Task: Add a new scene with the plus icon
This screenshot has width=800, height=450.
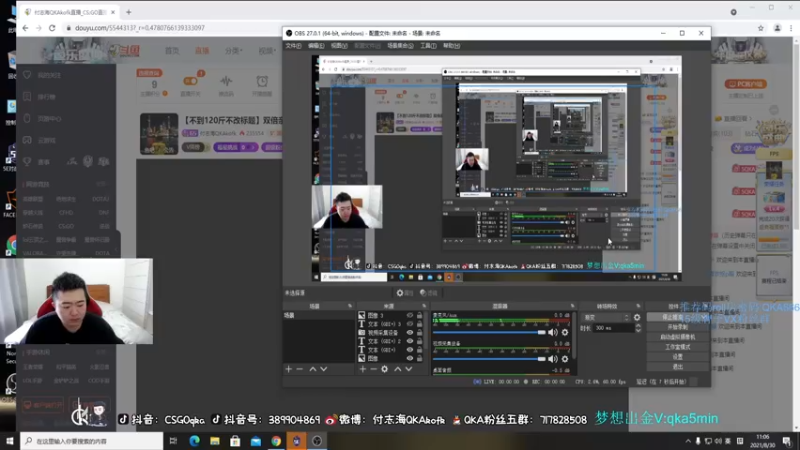Action: (288, 369)
